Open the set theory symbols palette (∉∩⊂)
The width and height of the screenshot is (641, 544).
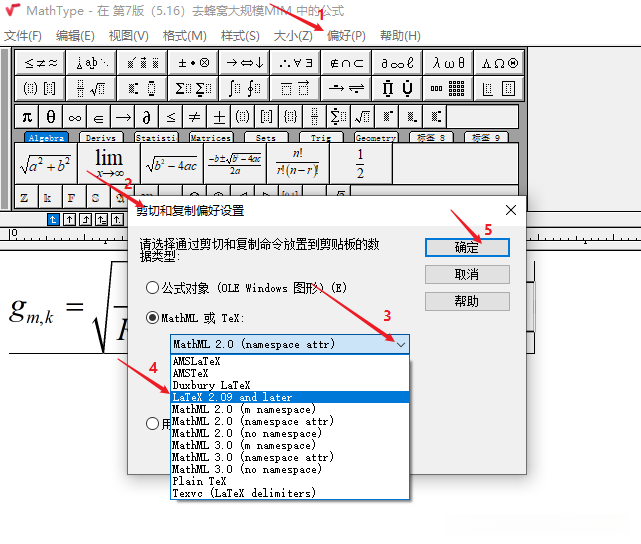346,63
